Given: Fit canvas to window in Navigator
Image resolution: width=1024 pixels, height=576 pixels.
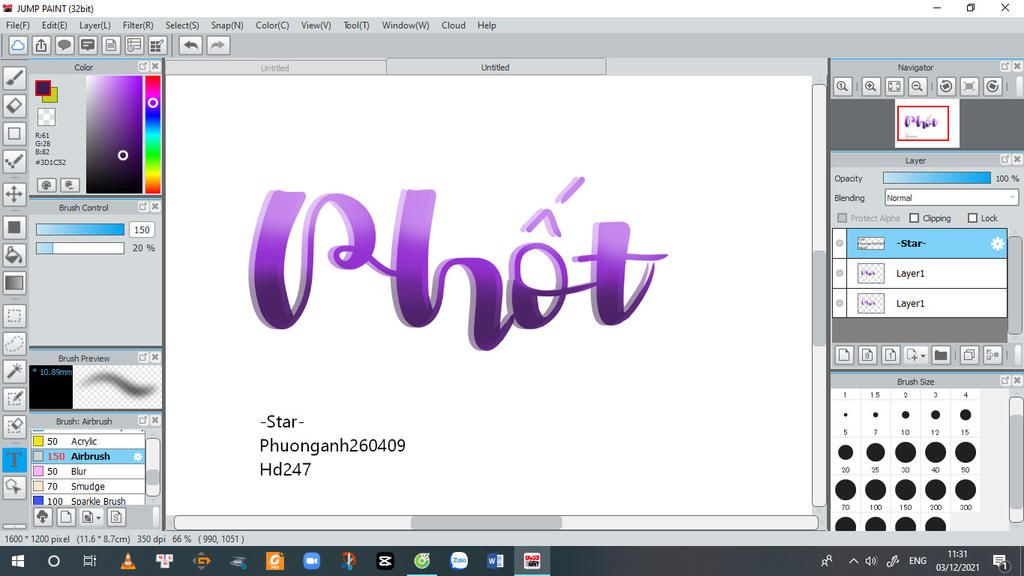Looking at the screenshot, I should (894, 86).
